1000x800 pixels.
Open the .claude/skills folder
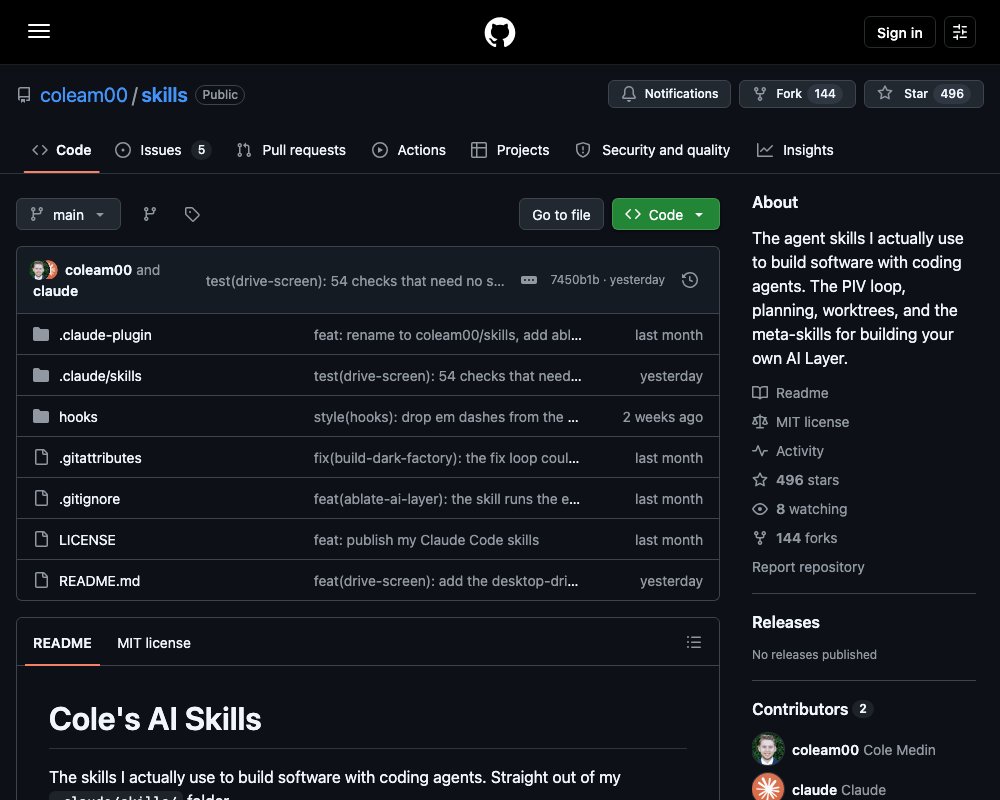click(x=100, y=376)
